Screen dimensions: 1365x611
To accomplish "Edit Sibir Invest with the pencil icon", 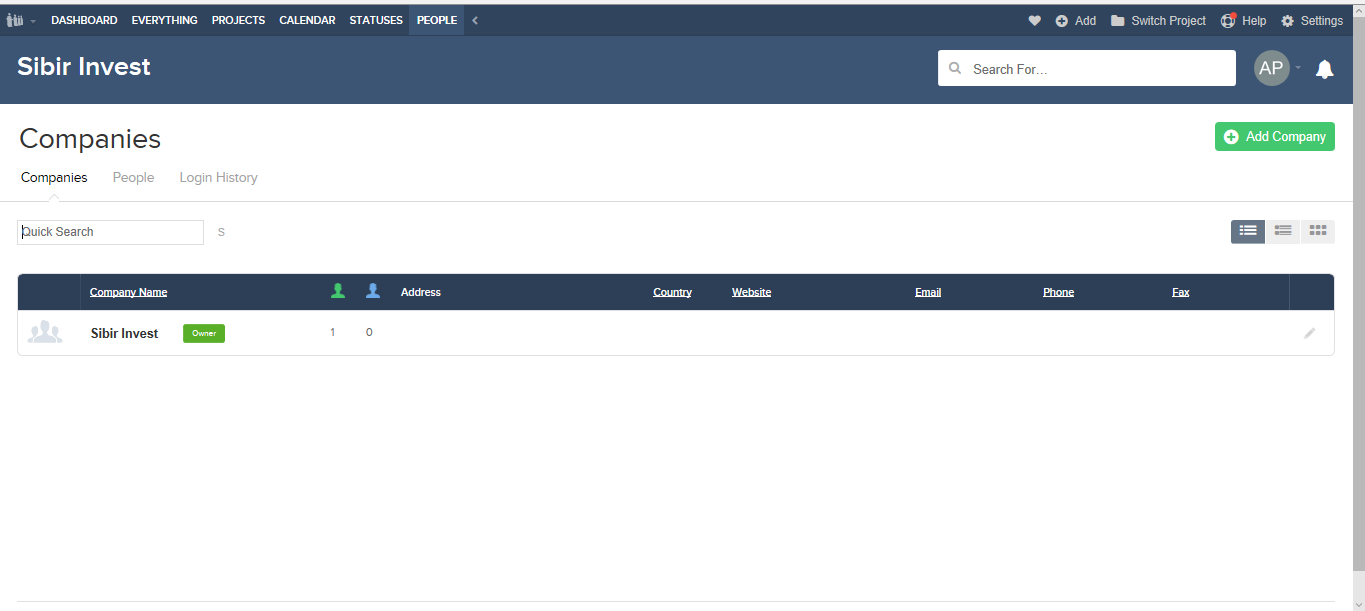I will click(x=1310, y=333).
